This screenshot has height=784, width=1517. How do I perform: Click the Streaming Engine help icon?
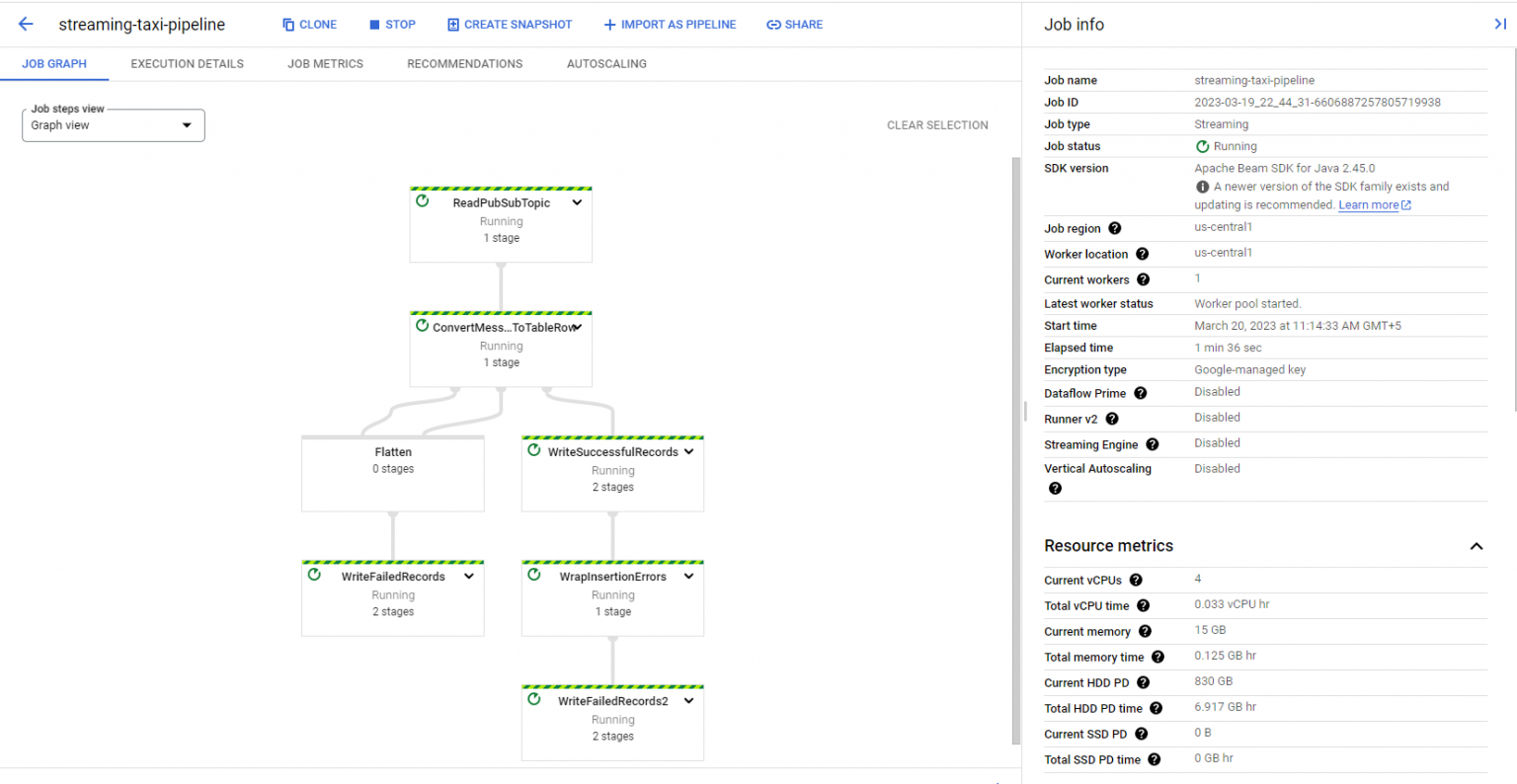(x=1152, y=444)
